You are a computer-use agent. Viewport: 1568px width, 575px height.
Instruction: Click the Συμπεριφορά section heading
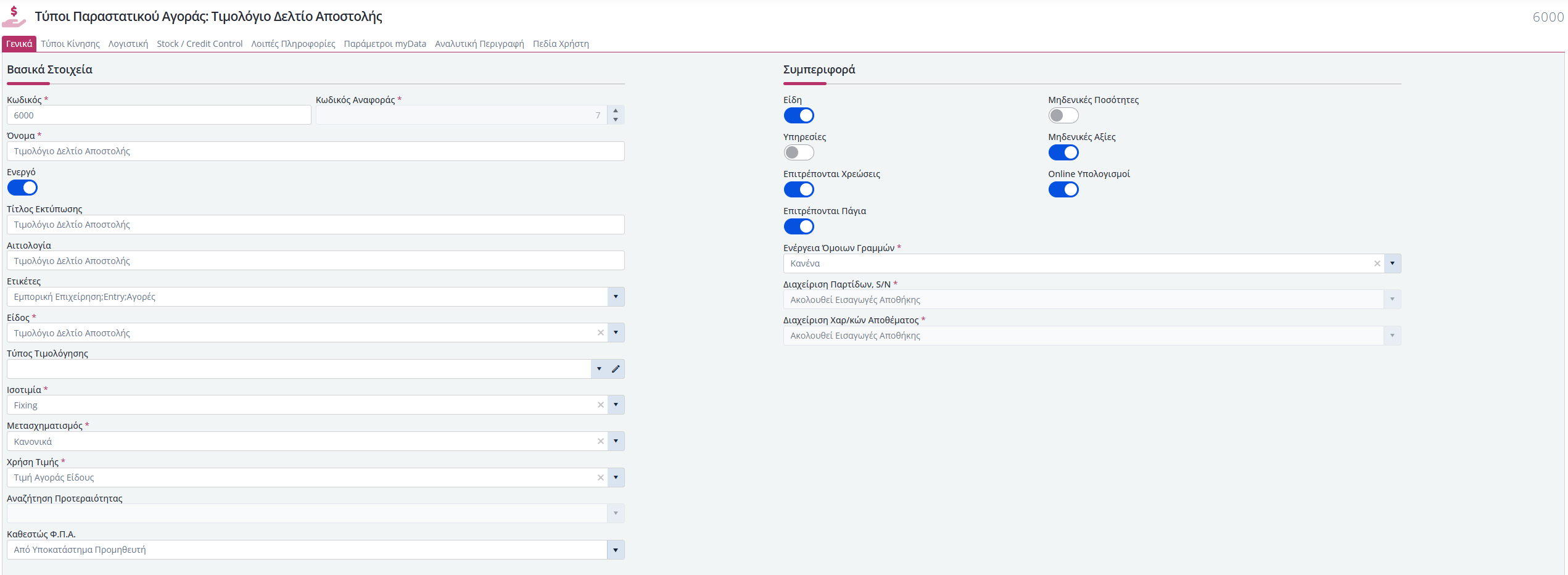click(819, 70)
